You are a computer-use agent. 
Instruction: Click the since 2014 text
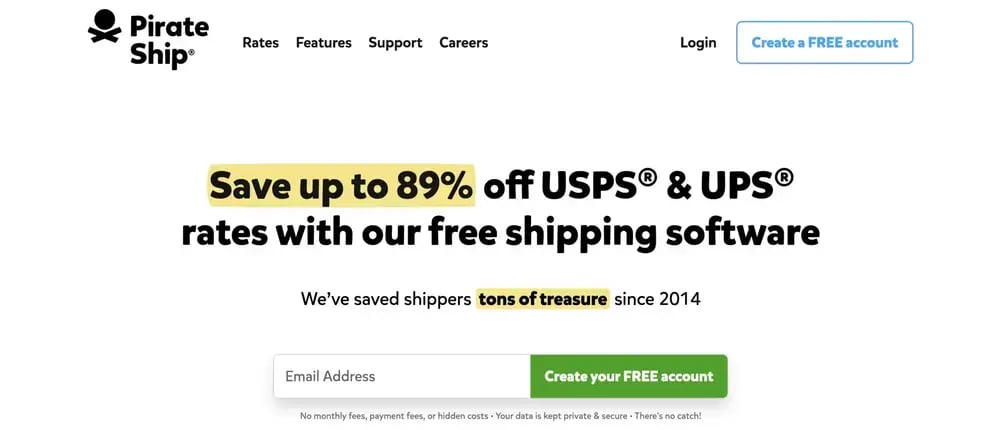click(x=658, y=299)
